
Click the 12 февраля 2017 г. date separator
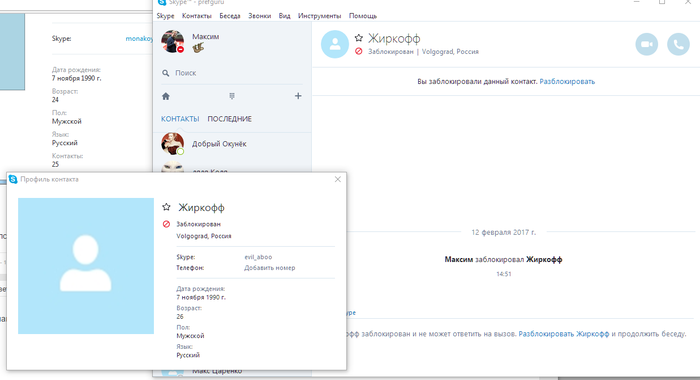pos(504,232)
